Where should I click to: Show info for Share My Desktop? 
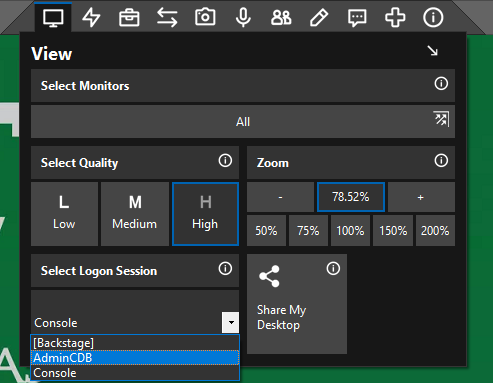tap(333, 268)
